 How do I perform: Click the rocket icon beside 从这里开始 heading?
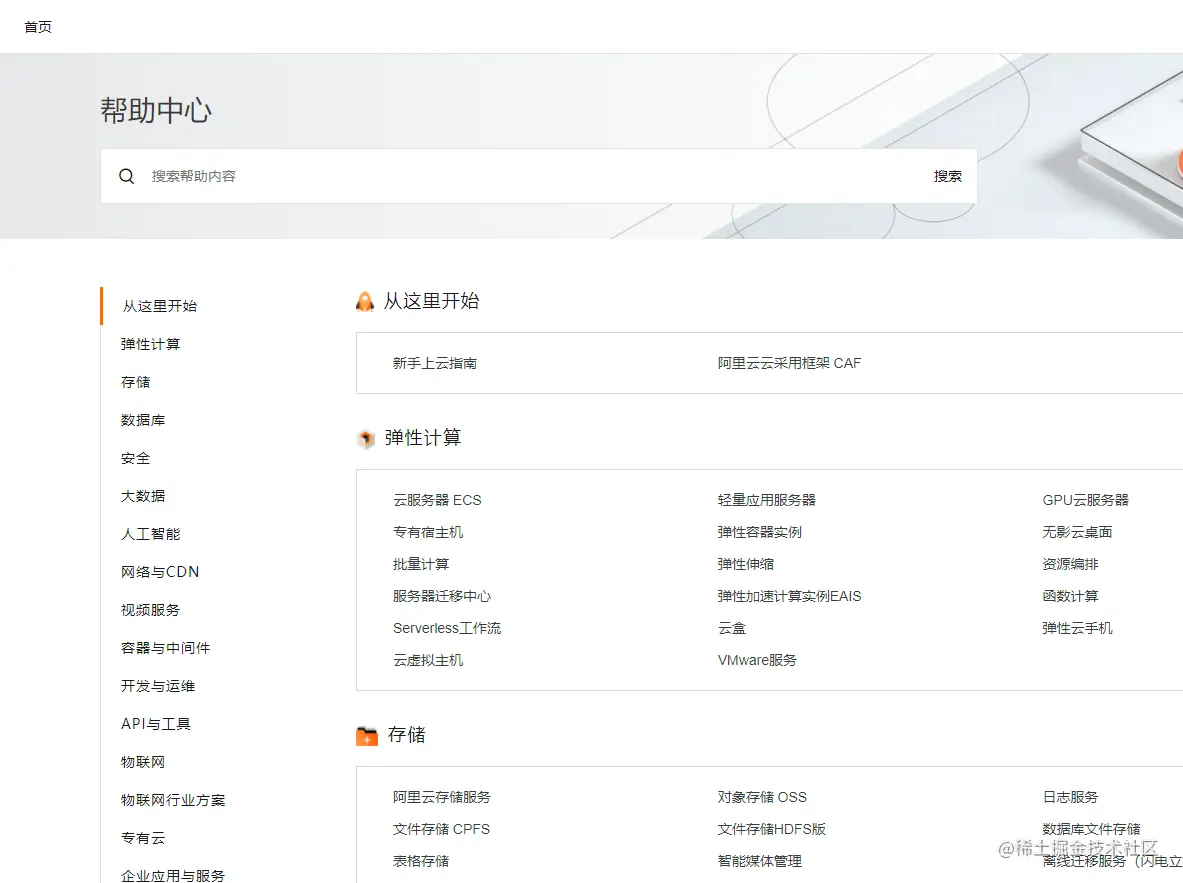(365, 302)
